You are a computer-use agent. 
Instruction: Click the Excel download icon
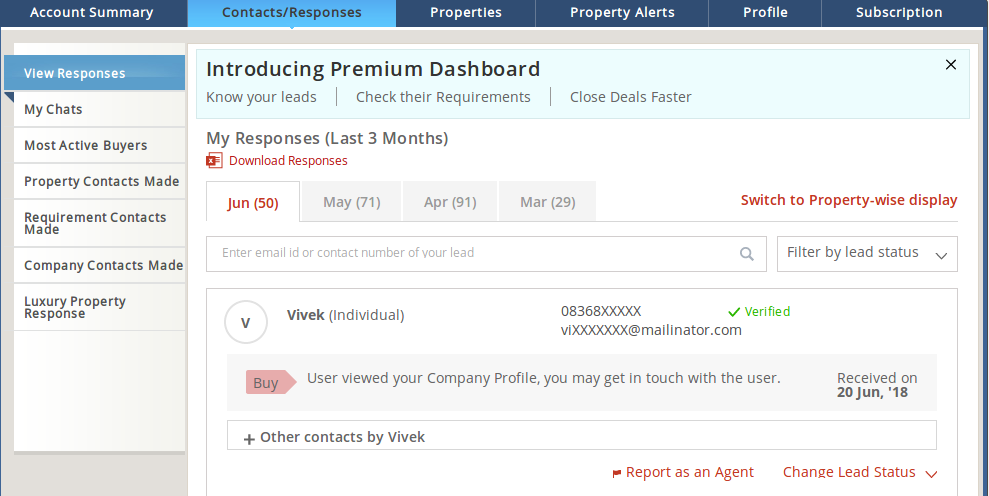pyautogui.click(x=214, y=161)
